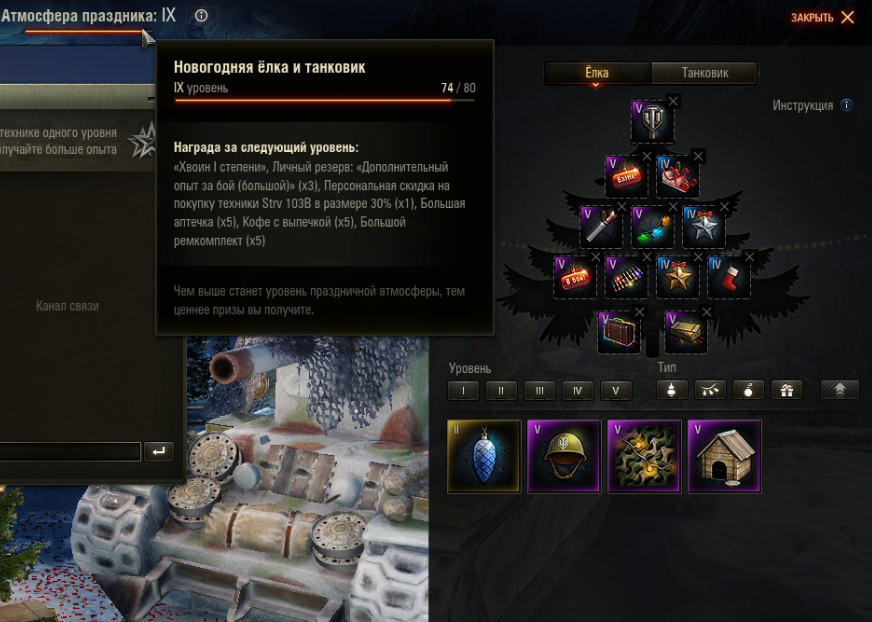This screenshot has height=622, width=872.
Task: Select the army helmet decoration
Action: 564,457
